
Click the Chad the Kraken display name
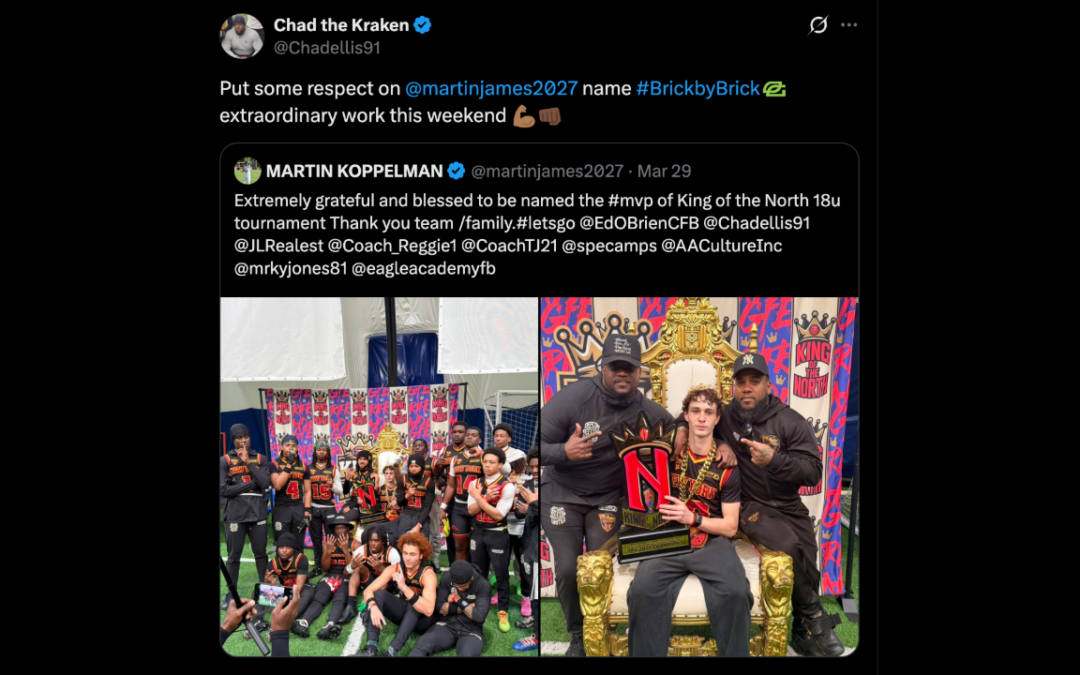pyautogui.click(x=341, y=25)
